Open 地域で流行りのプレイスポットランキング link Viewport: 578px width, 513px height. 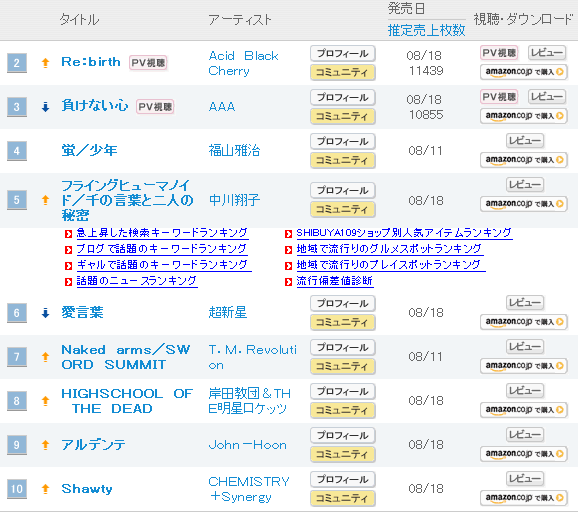390,265
